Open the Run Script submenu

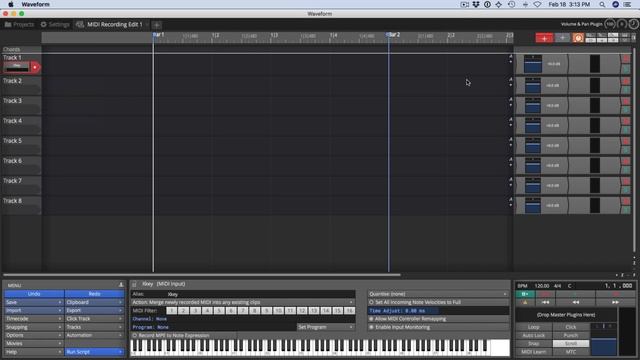pos(94,352)
